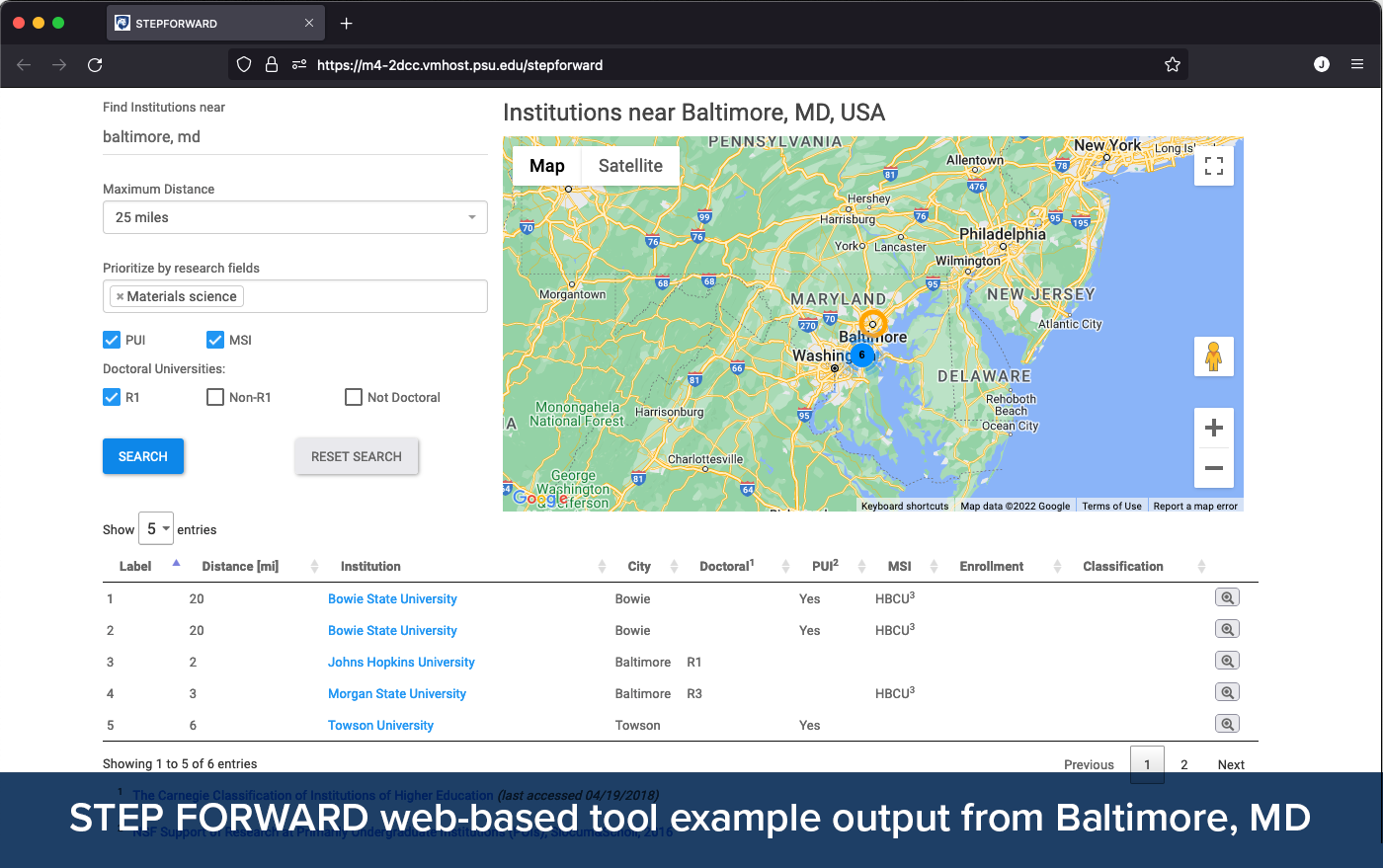Click the orange ring marker on Baltimore

(872, 323)
